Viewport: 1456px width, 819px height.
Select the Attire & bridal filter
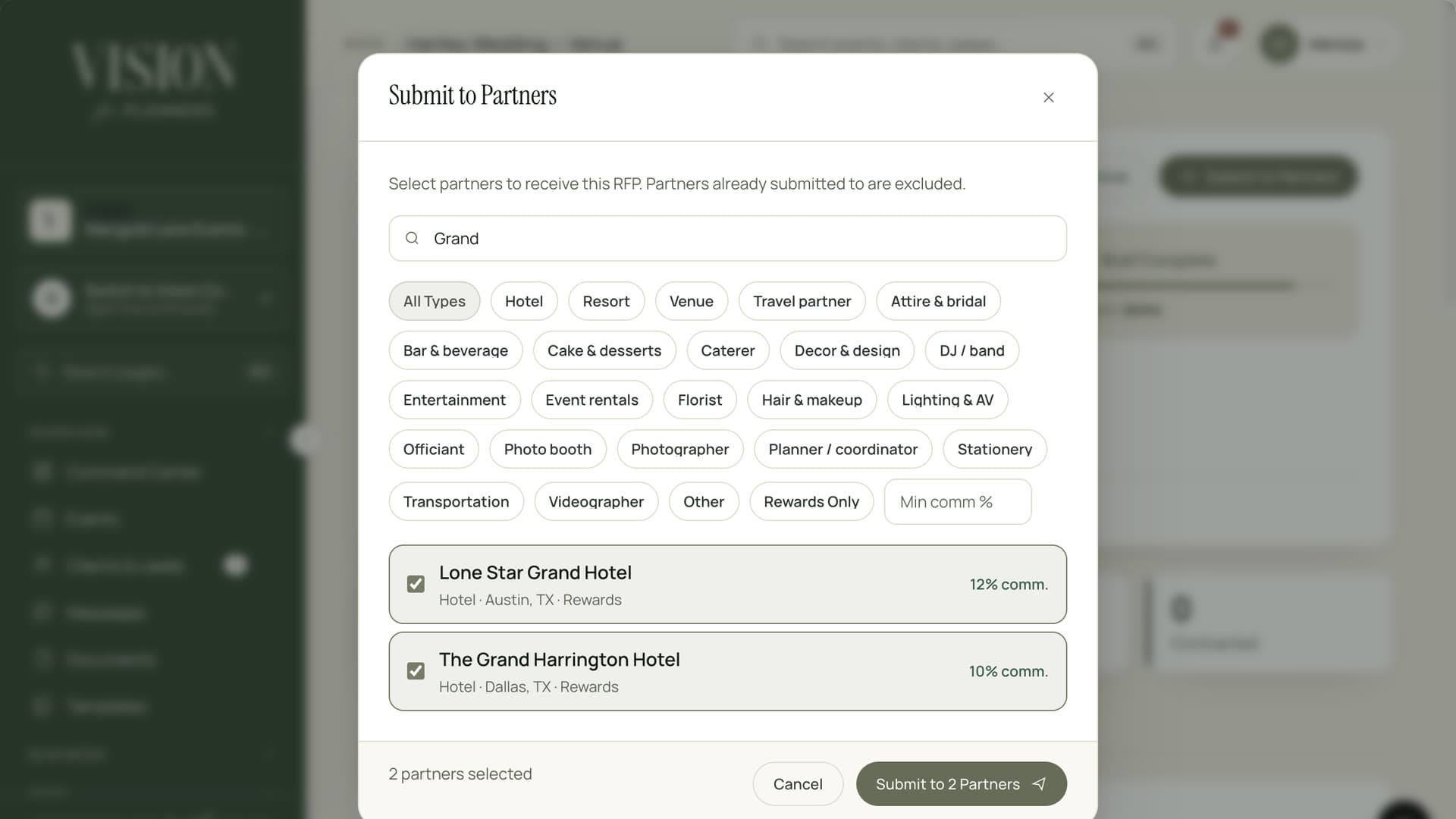938,301
